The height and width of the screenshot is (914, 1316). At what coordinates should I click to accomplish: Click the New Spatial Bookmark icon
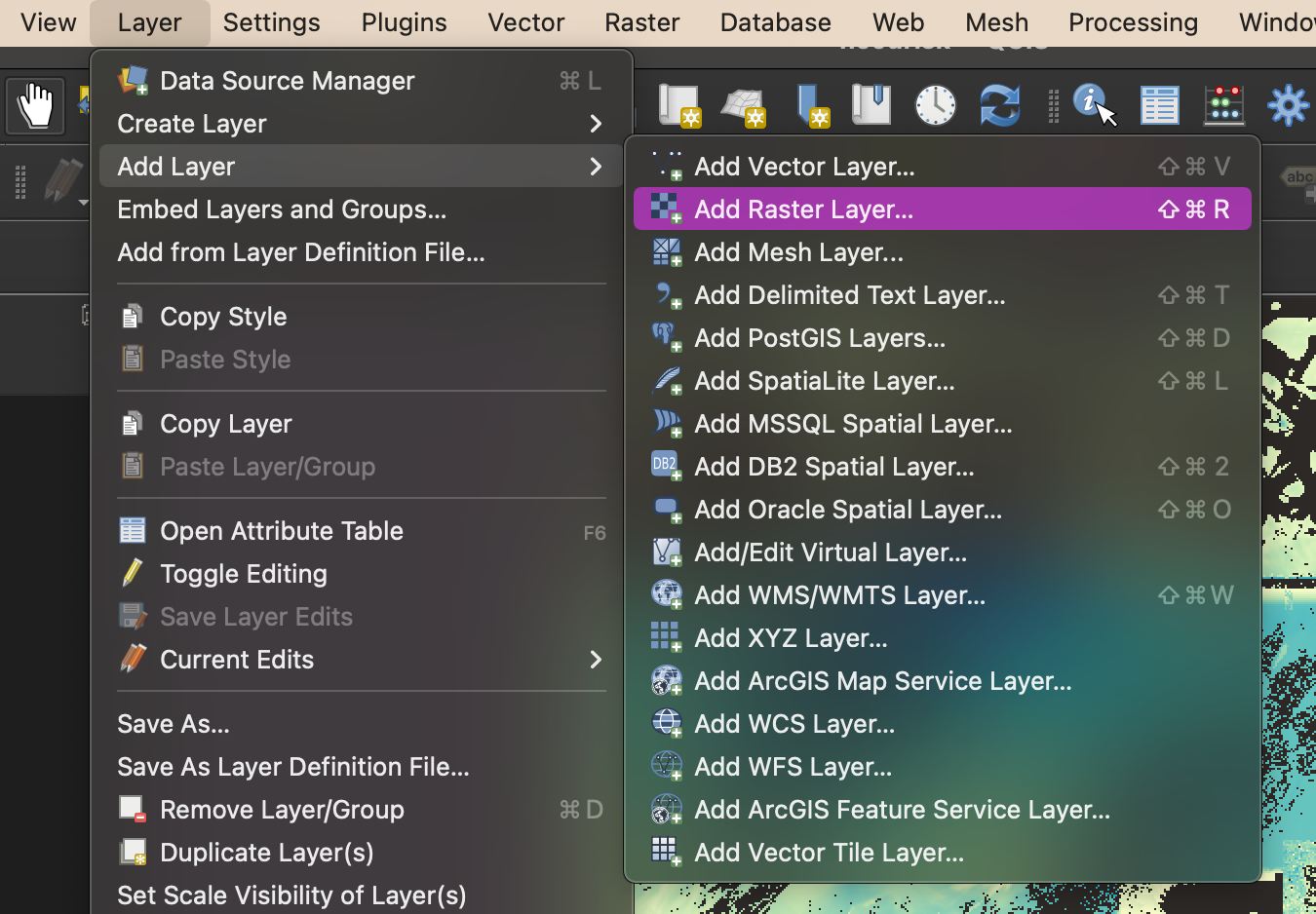pos(811,105)
